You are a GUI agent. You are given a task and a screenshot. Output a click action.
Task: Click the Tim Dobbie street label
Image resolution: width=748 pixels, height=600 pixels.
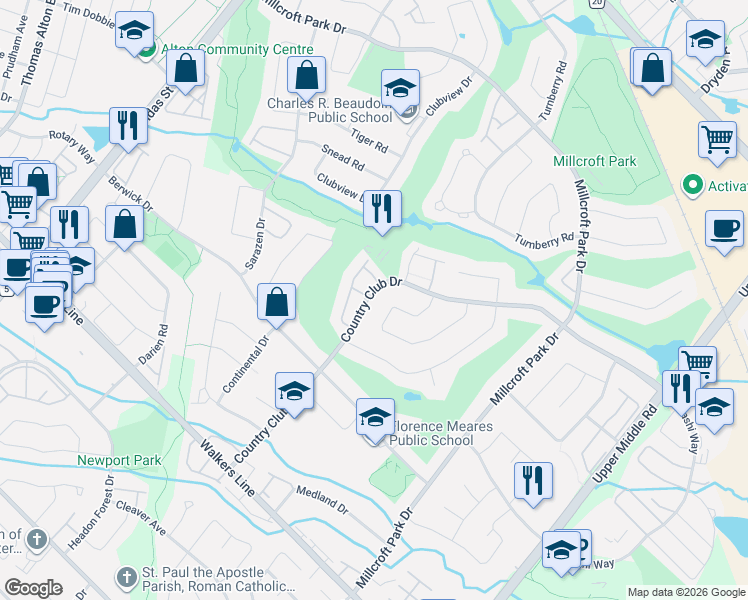(x=88, y=14)
